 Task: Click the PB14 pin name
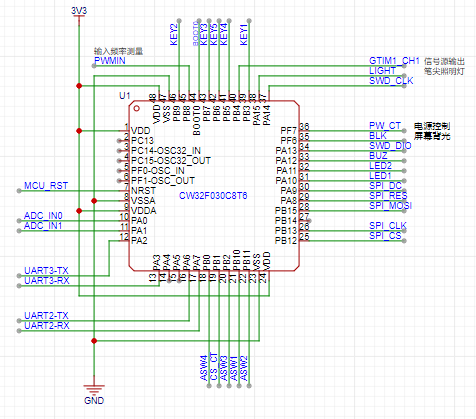coord(286,221)
